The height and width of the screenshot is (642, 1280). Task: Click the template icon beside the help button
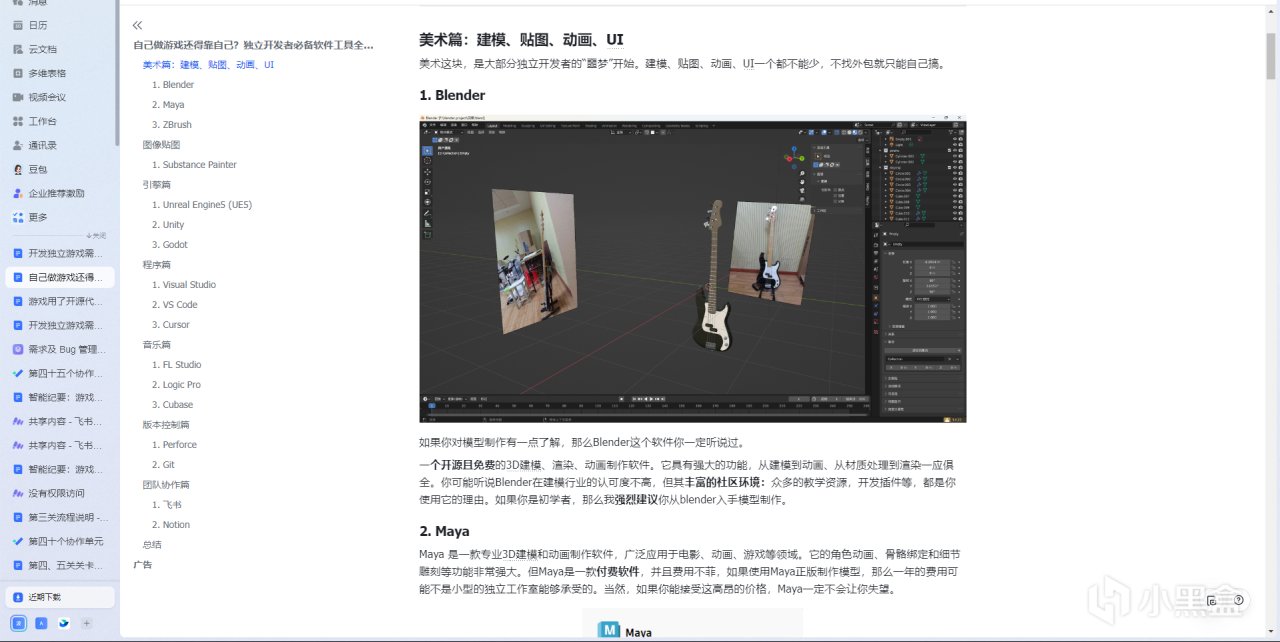click(x=1212, y=601)
